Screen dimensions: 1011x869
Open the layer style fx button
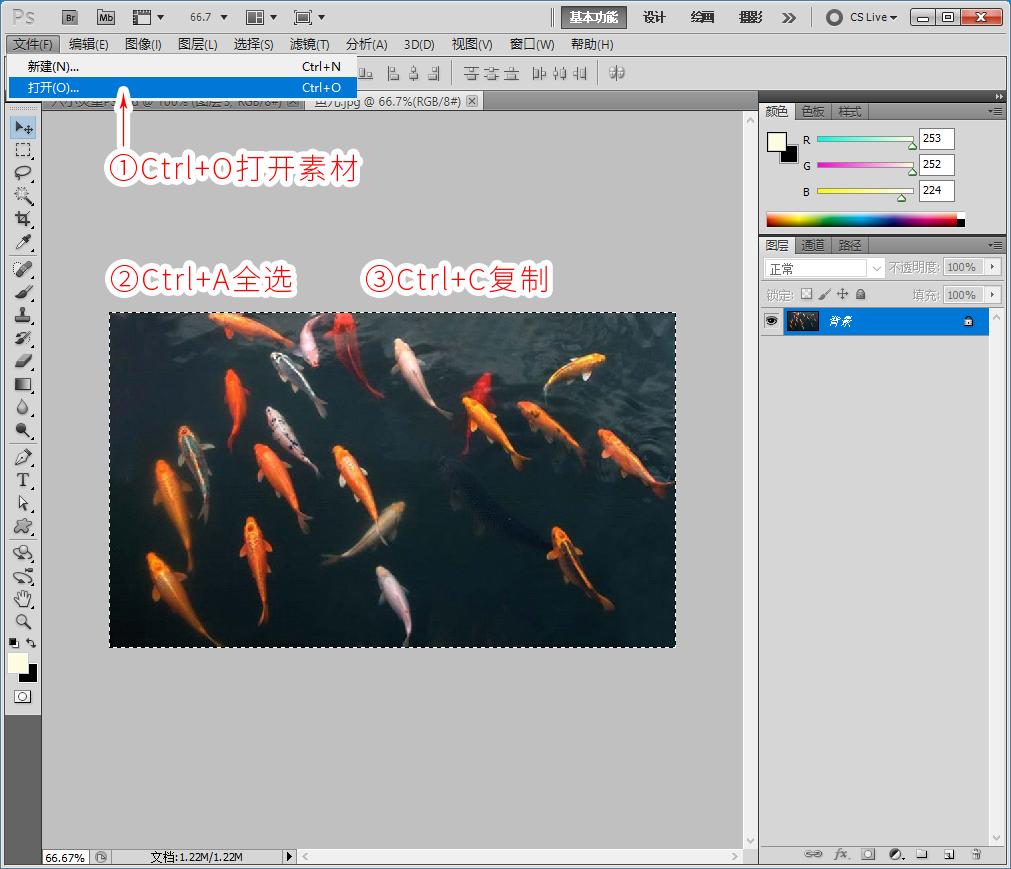(841, 854)
